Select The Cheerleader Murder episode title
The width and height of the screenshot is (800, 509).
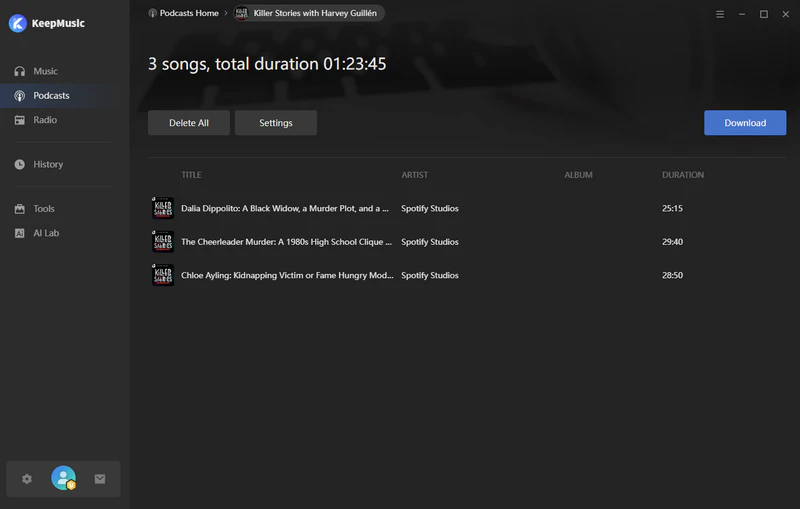click(x=286, y=242)
